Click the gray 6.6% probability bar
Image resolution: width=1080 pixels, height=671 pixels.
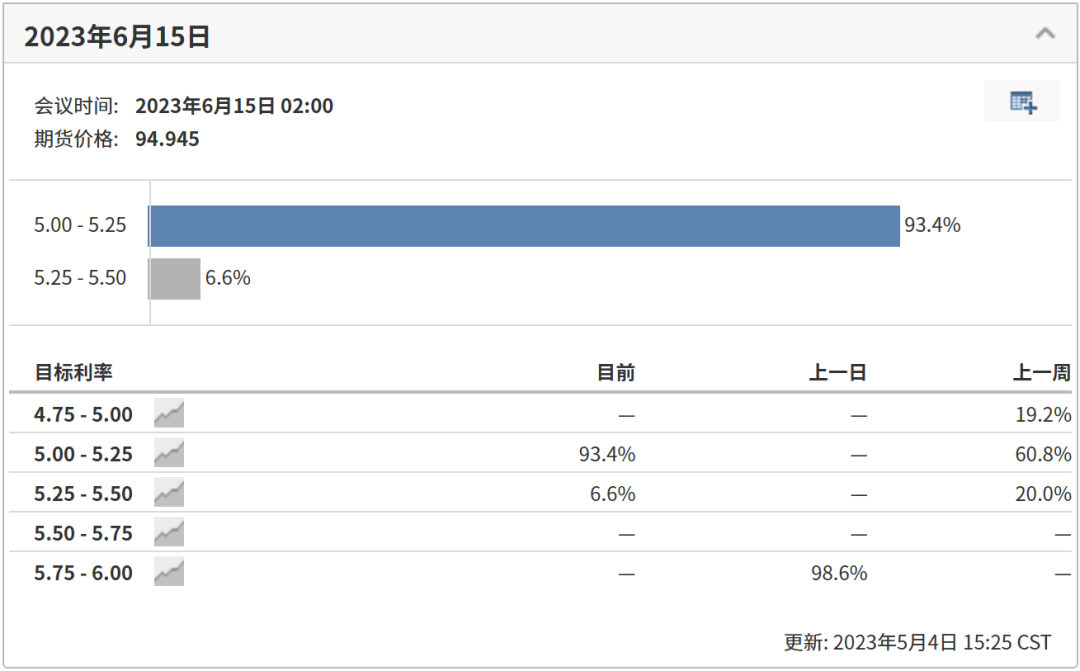pos(175,278)
